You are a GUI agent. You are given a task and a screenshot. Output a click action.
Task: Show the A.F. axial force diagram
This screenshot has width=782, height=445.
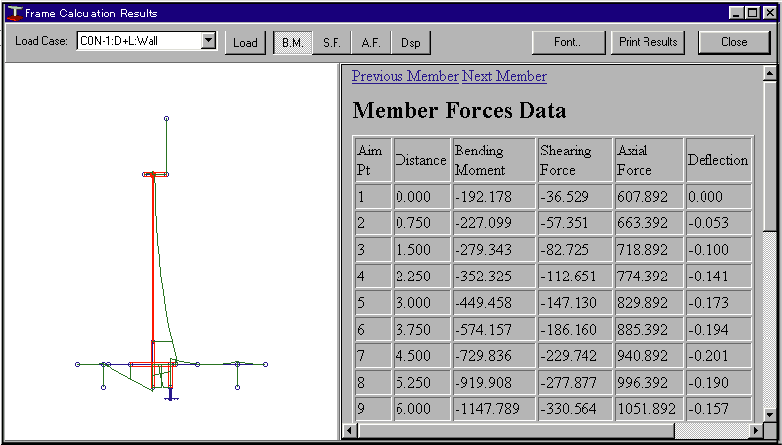click(371, 43)
